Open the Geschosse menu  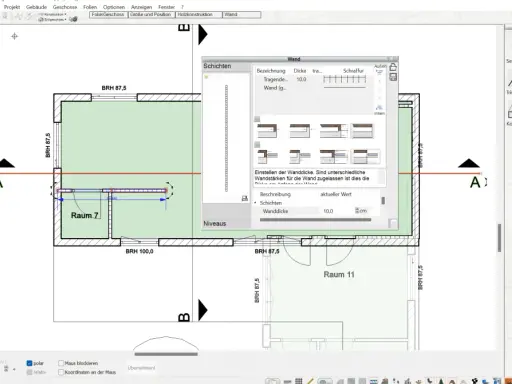[x=65, y=7]
